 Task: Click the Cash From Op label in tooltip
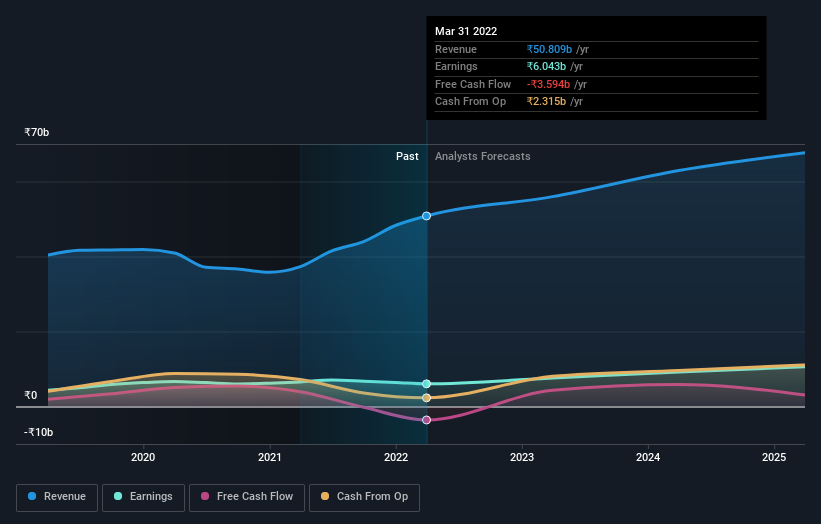470,102
